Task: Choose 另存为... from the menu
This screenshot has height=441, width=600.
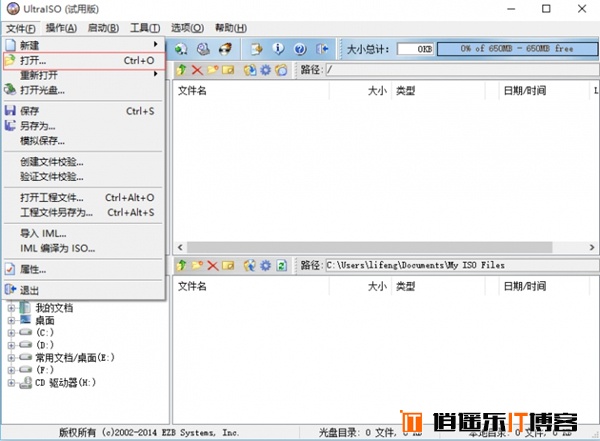Action: [x=84, y=126]
